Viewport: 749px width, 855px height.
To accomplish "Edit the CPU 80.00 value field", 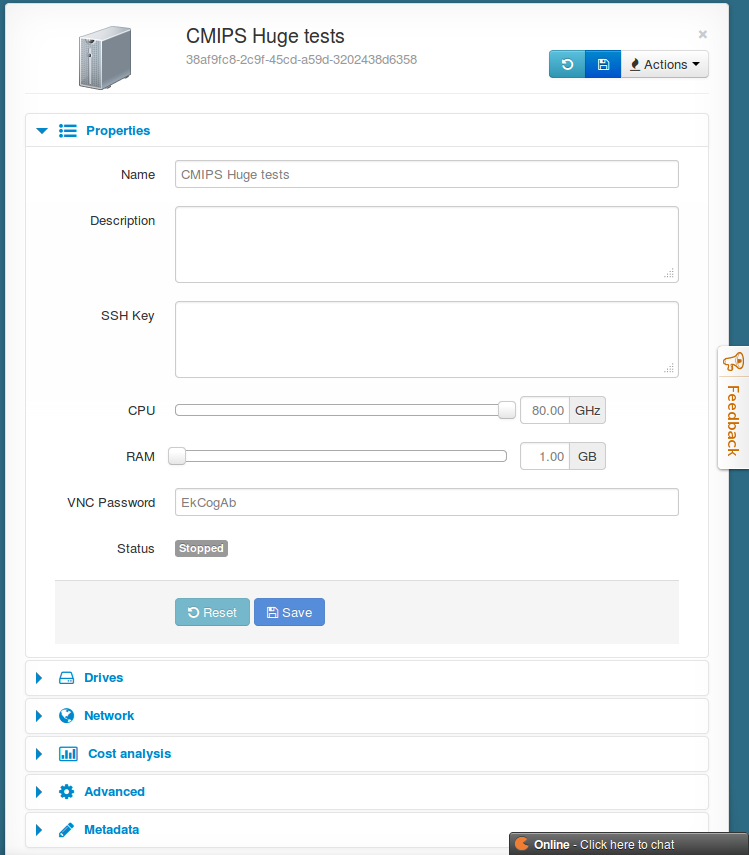I will tap(545, 410).
